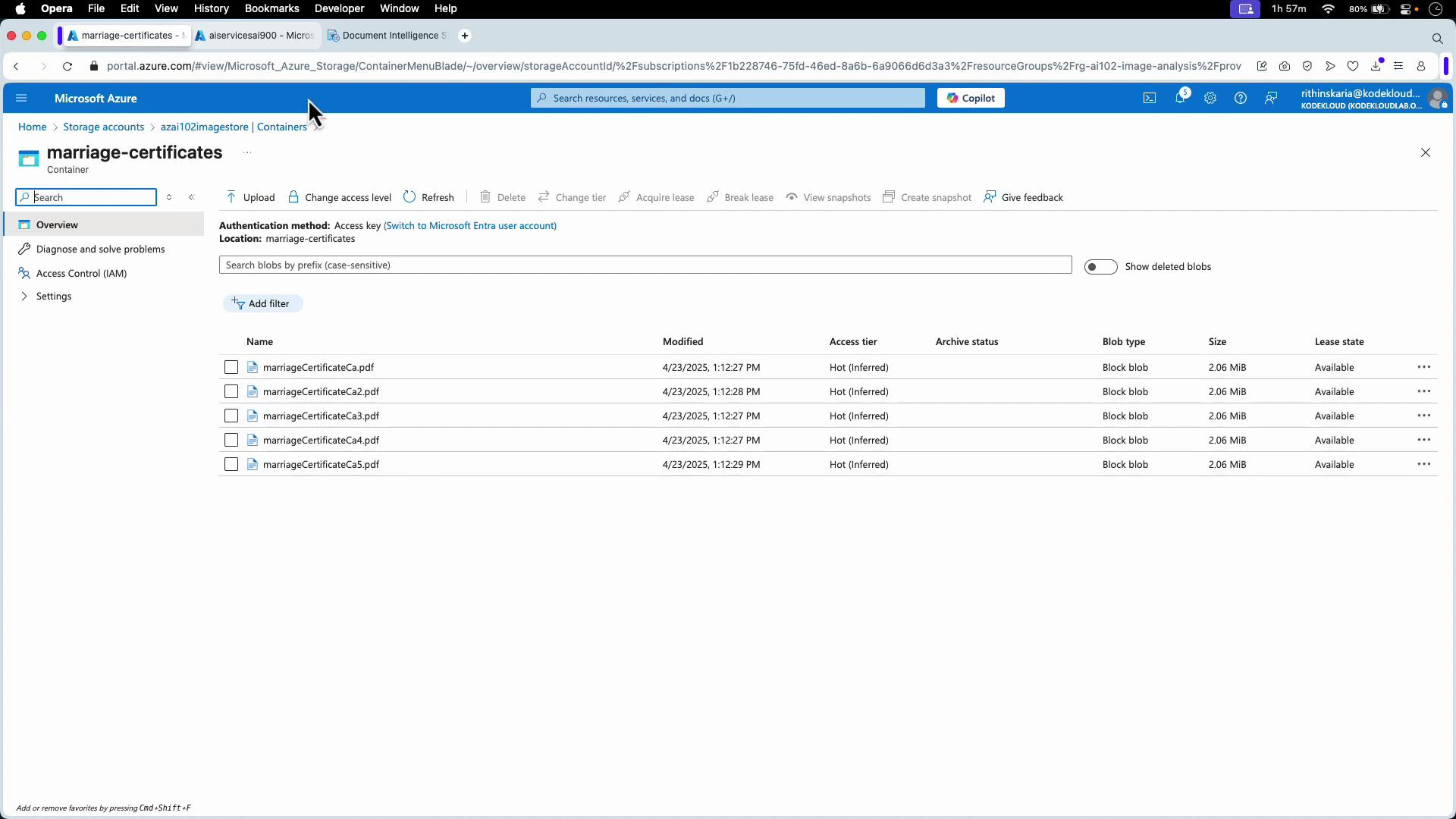Click the Upload blob icon
The height and width of the screenshot is (819, 1456).
point(233,197)
